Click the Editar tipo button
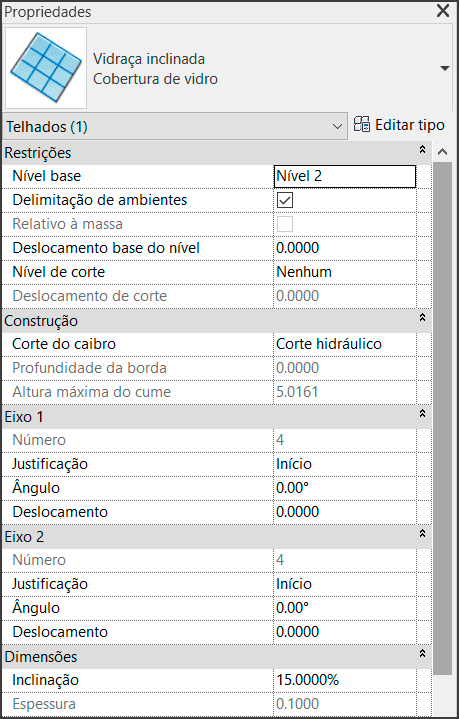The image size is (459, 719). [x=399, y=125]
